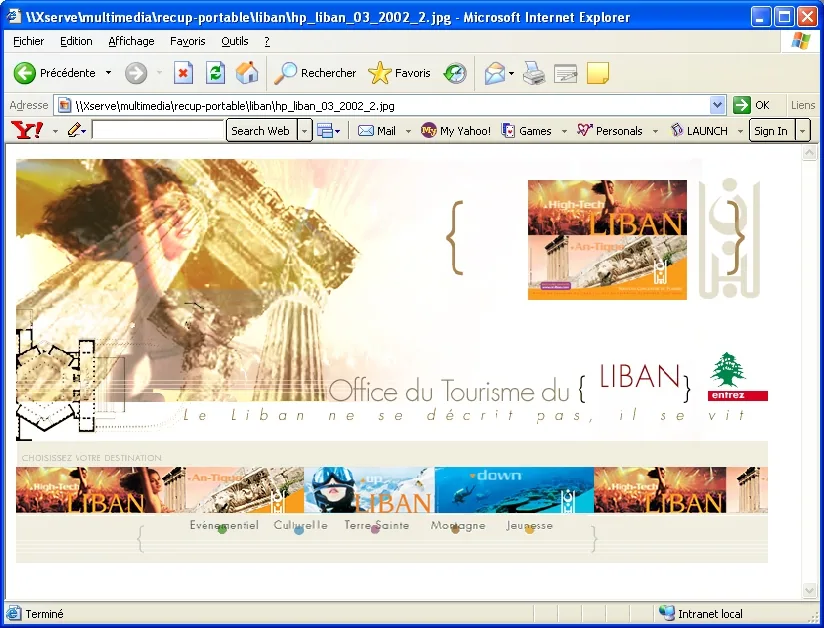This screenshot has height=628, width=824.
Task: Click in the address bar field
Action: [x=389, y=106]
